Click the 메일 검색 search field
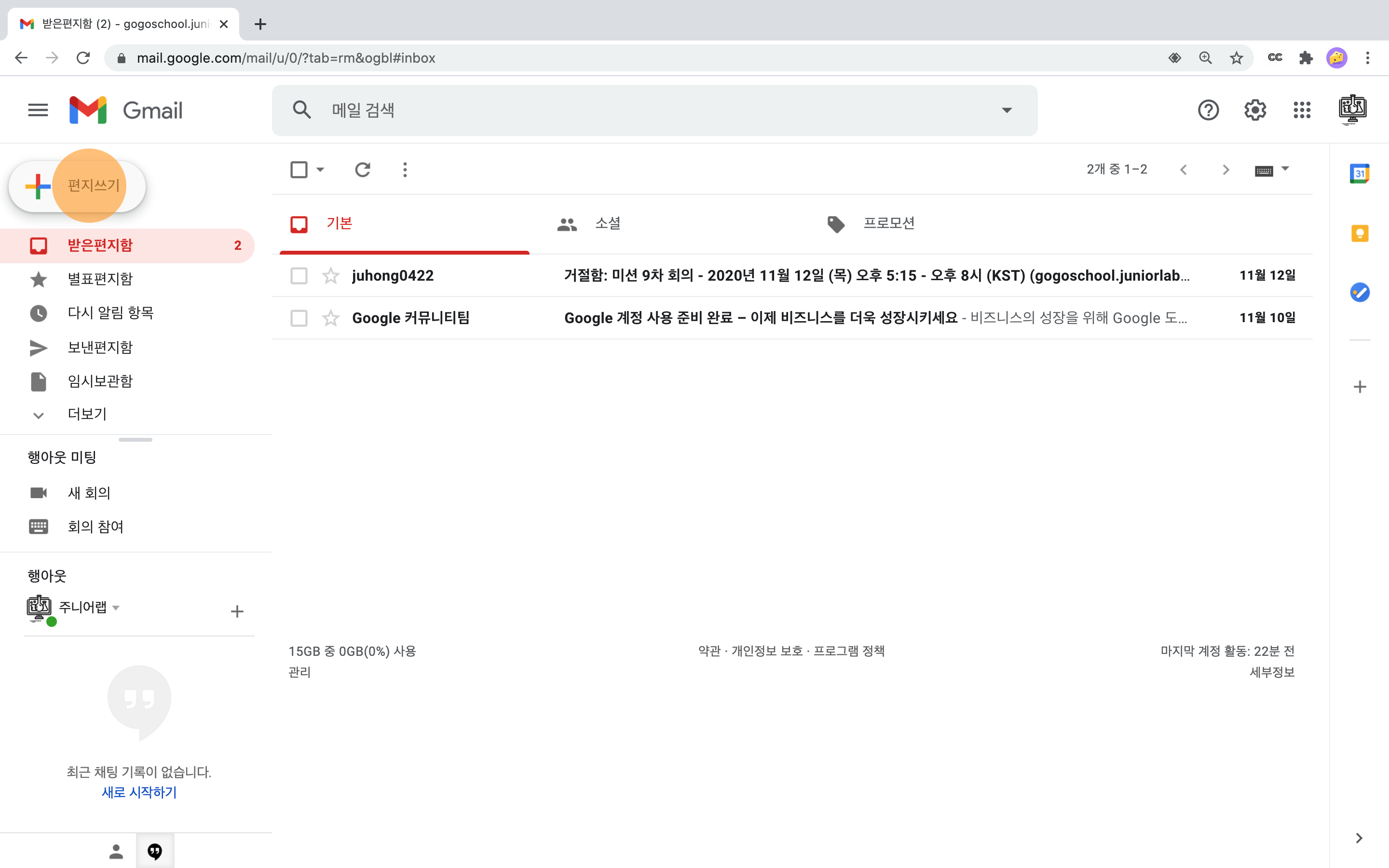1389x868 pixels. (x=631, y=110)
